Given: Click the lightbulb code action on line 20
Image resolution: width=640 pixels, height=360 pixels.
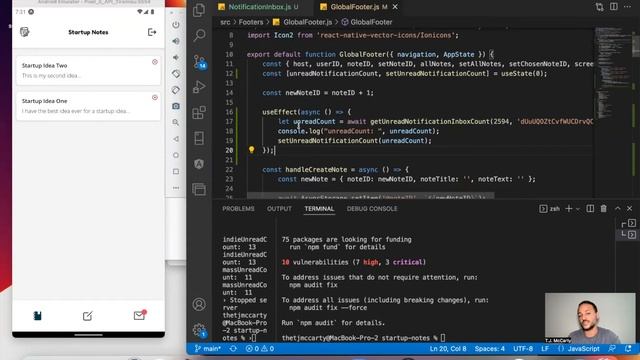Looking at the screenshot, I should coord(251,150).
